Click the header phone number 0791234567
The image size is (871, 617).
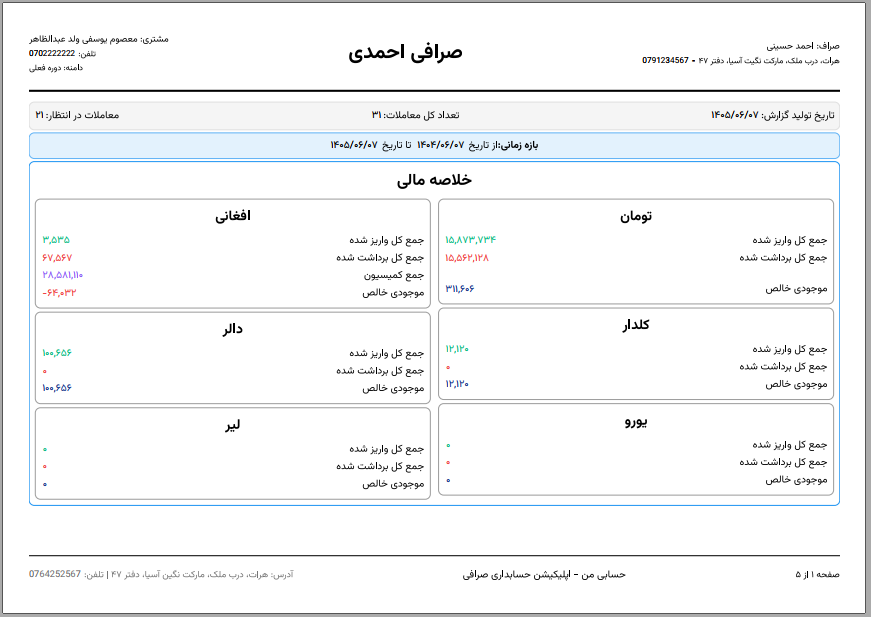[665, 60]
